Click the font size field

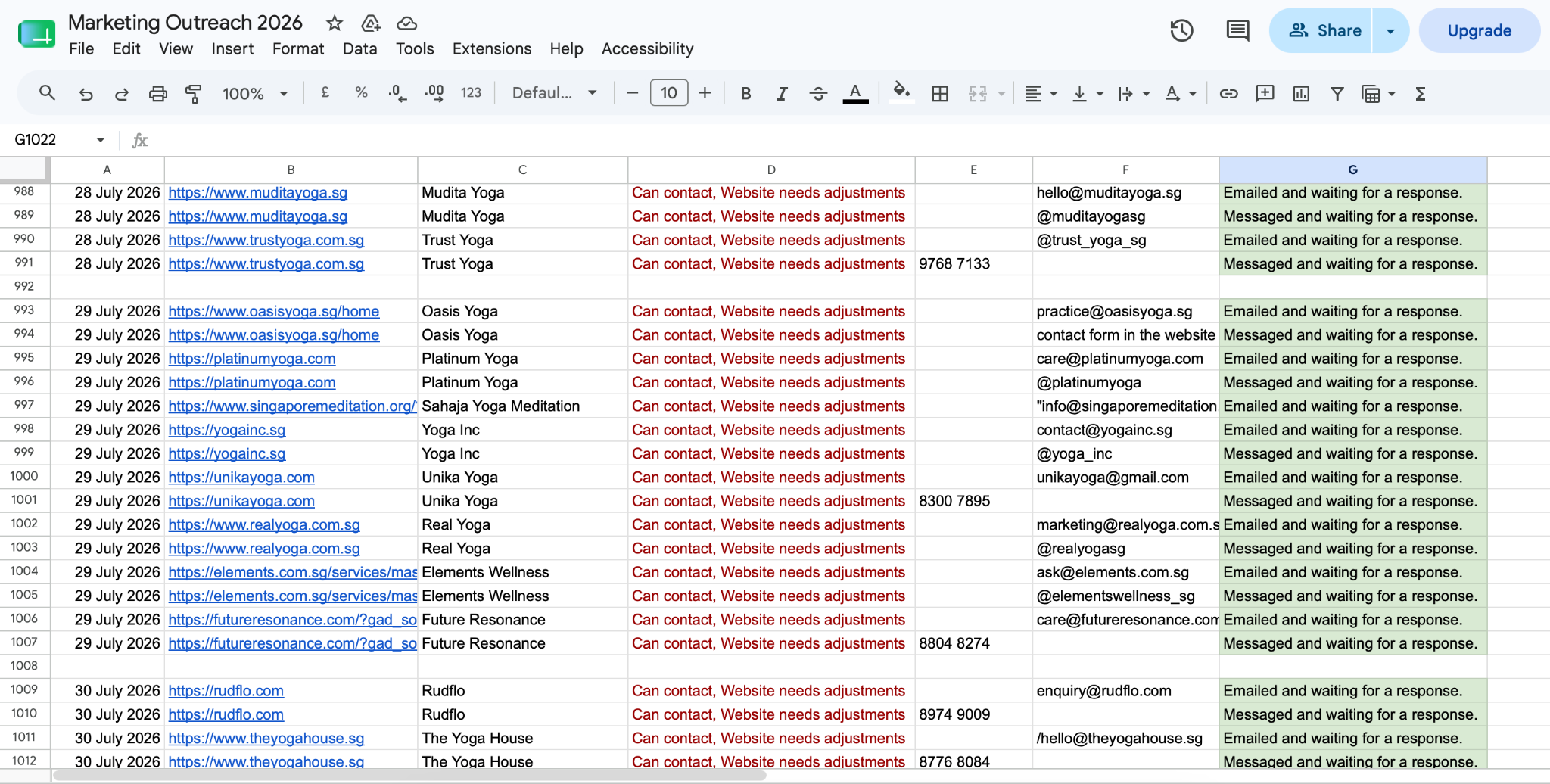coord(669,92)
